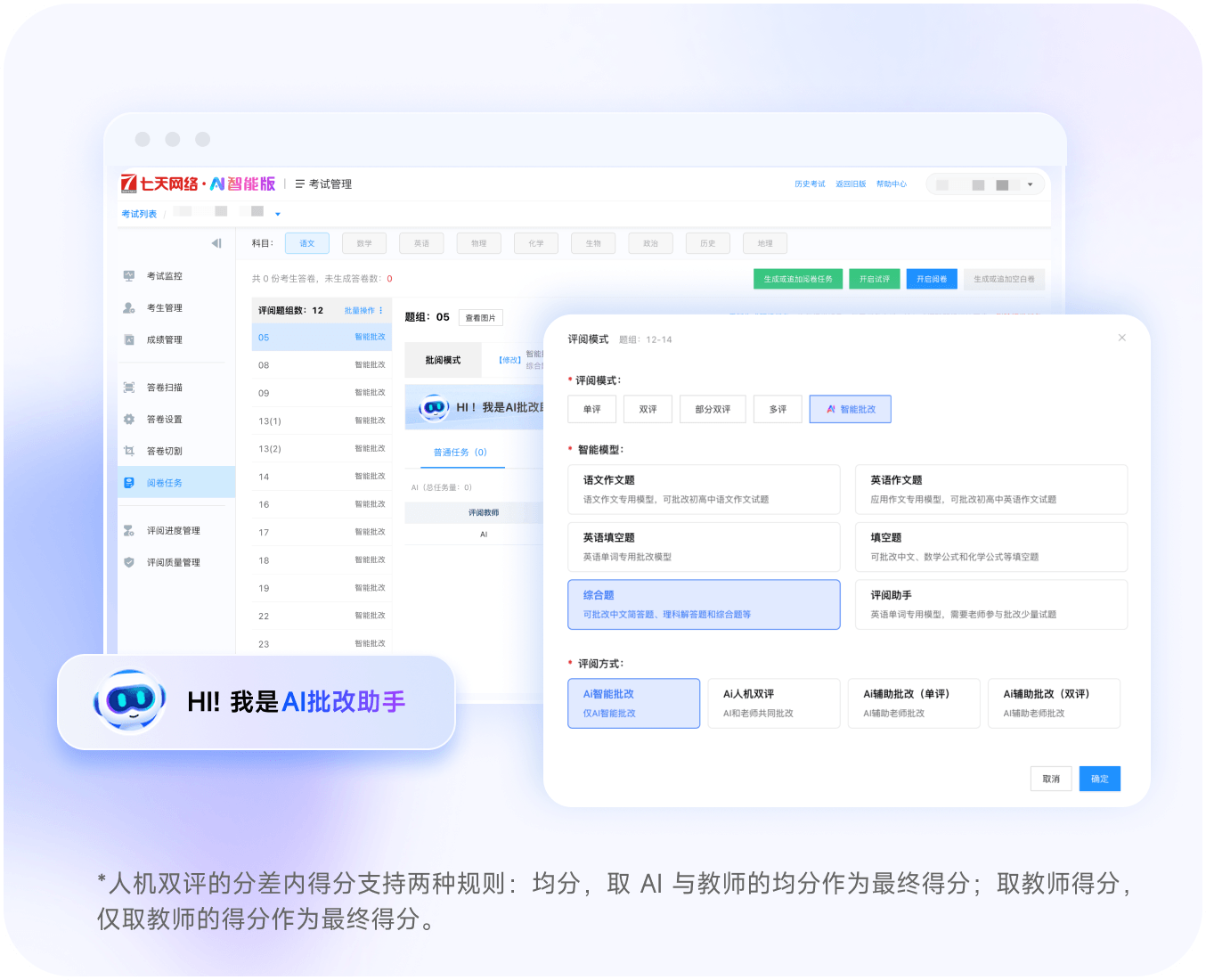This screenshot has width=1206, height=980.
Task: Collapse the sidebar with the arrow icon
Action: [216, 243]
